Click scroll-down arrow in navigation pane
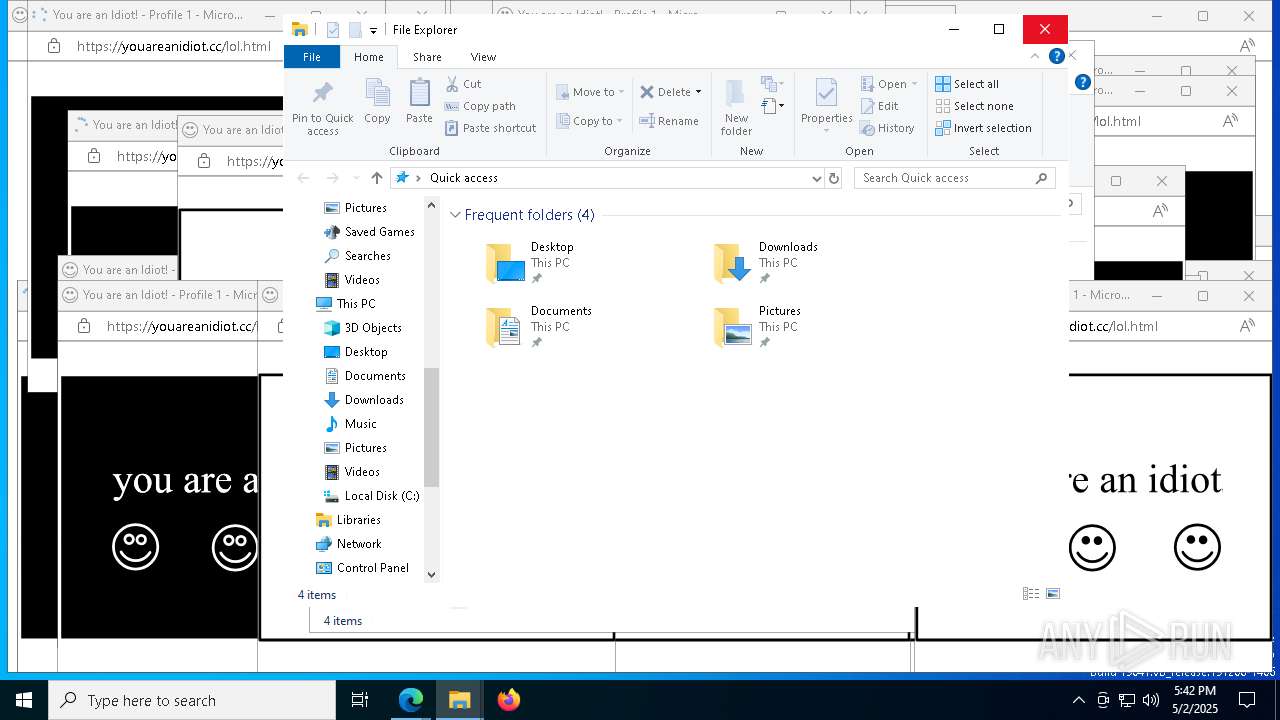The height and width of the screenshot is (720, 1280). 432,574
